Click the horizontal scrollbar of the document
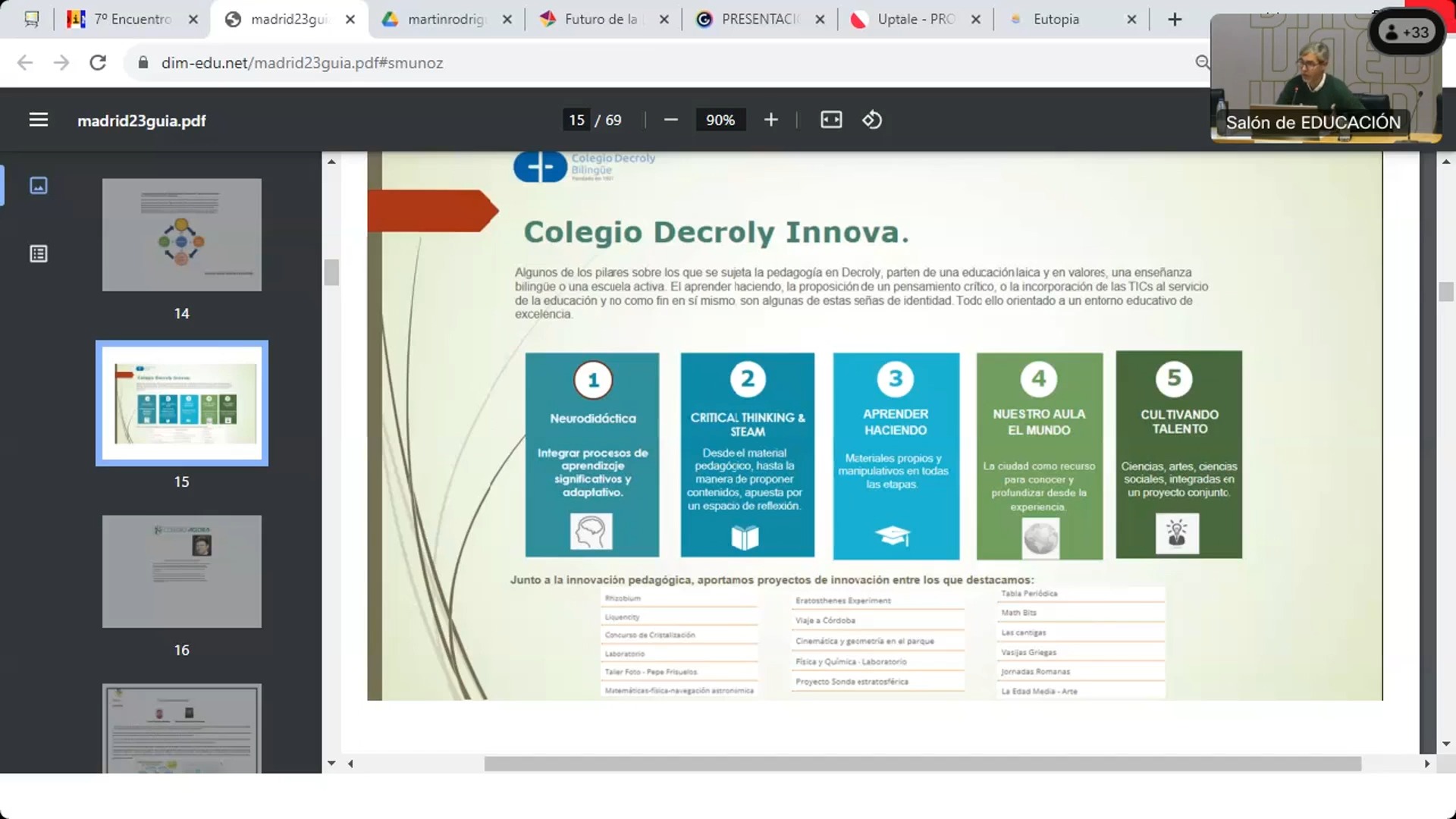The image size is (1456, 819). pyautogui.click(x=922, y=764)
